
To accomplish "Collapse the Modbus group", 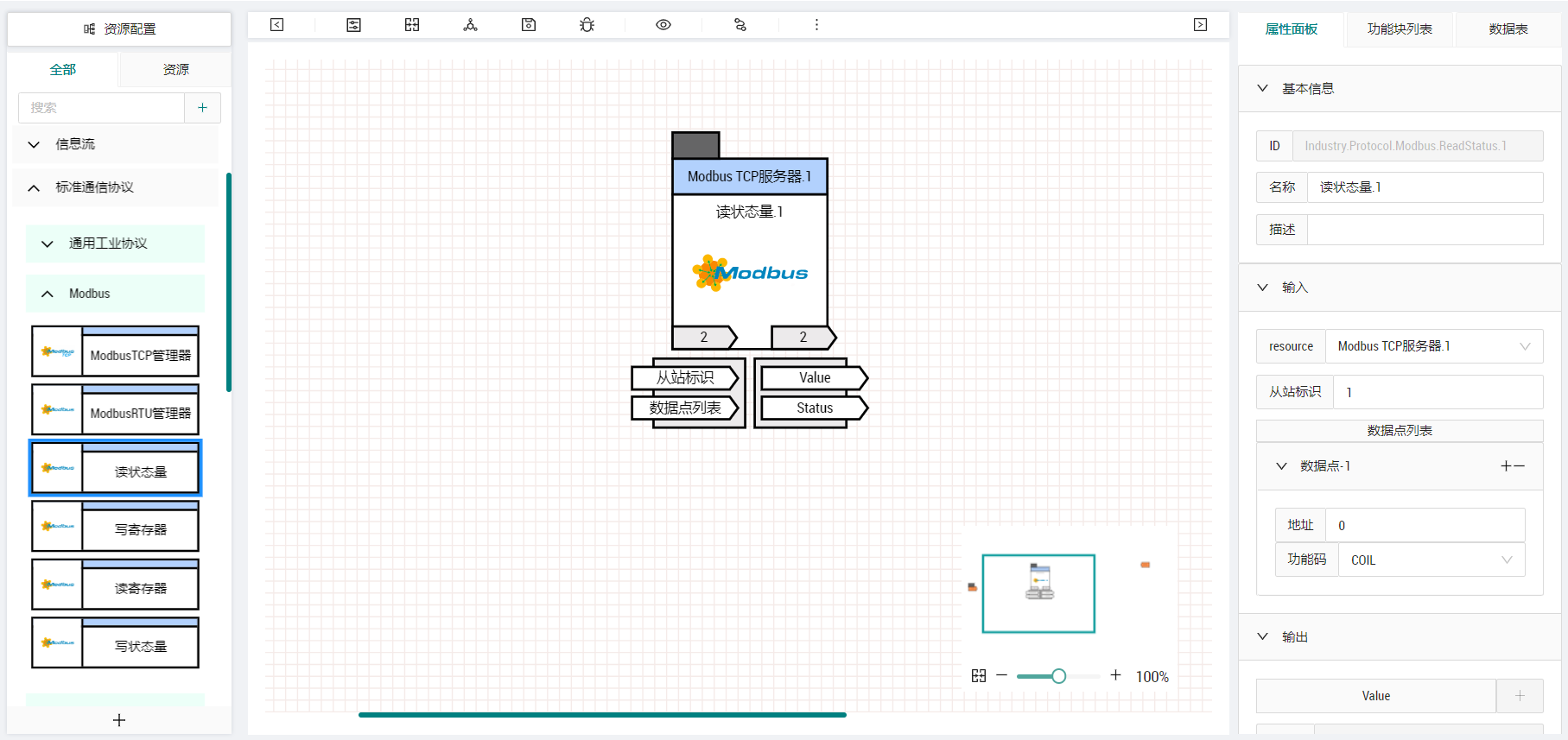I will pos(116,294).
